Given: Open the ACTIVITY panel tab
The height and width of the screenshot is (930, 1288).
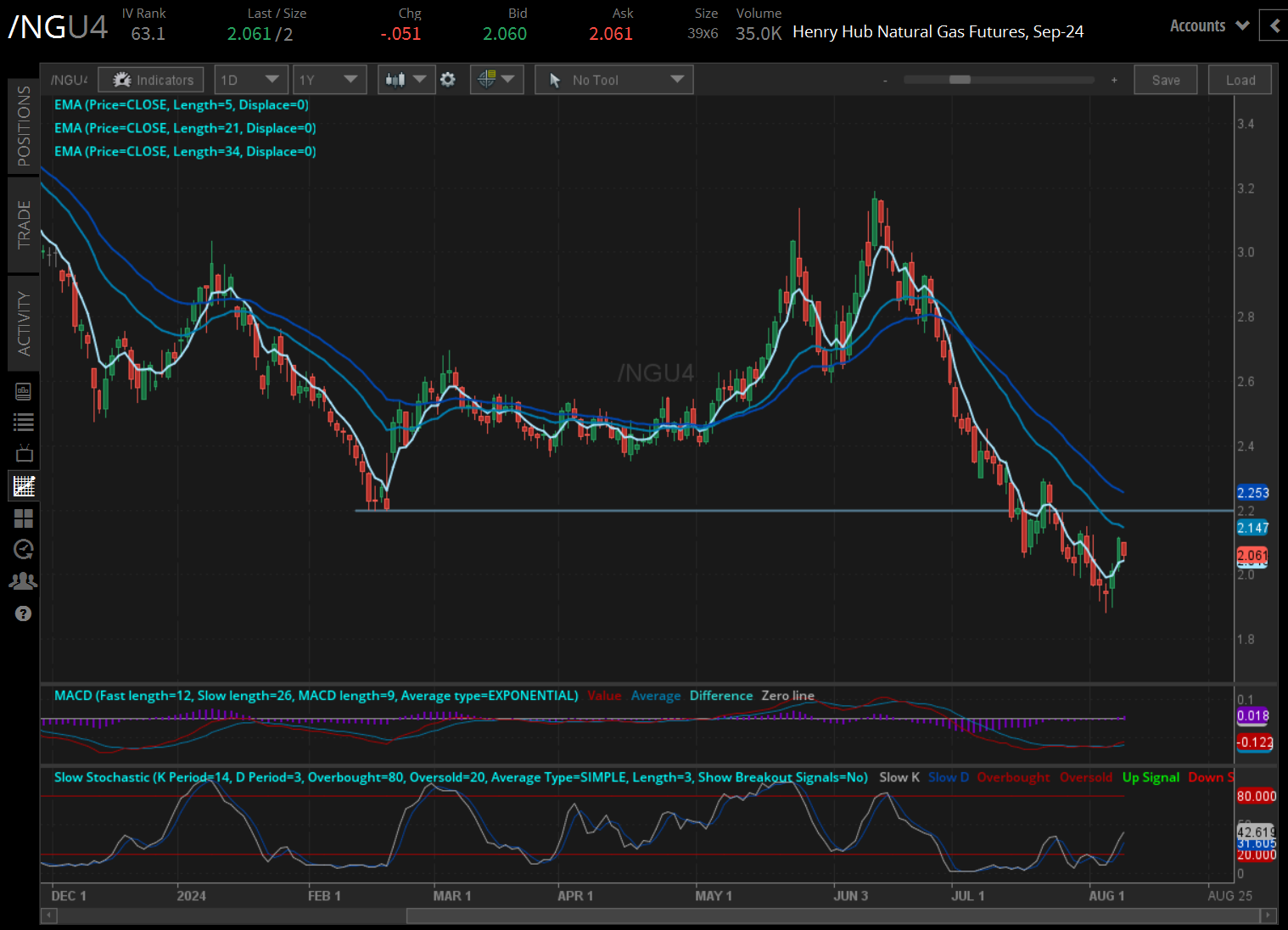Looking at the screenshot, I should point(24,323).
